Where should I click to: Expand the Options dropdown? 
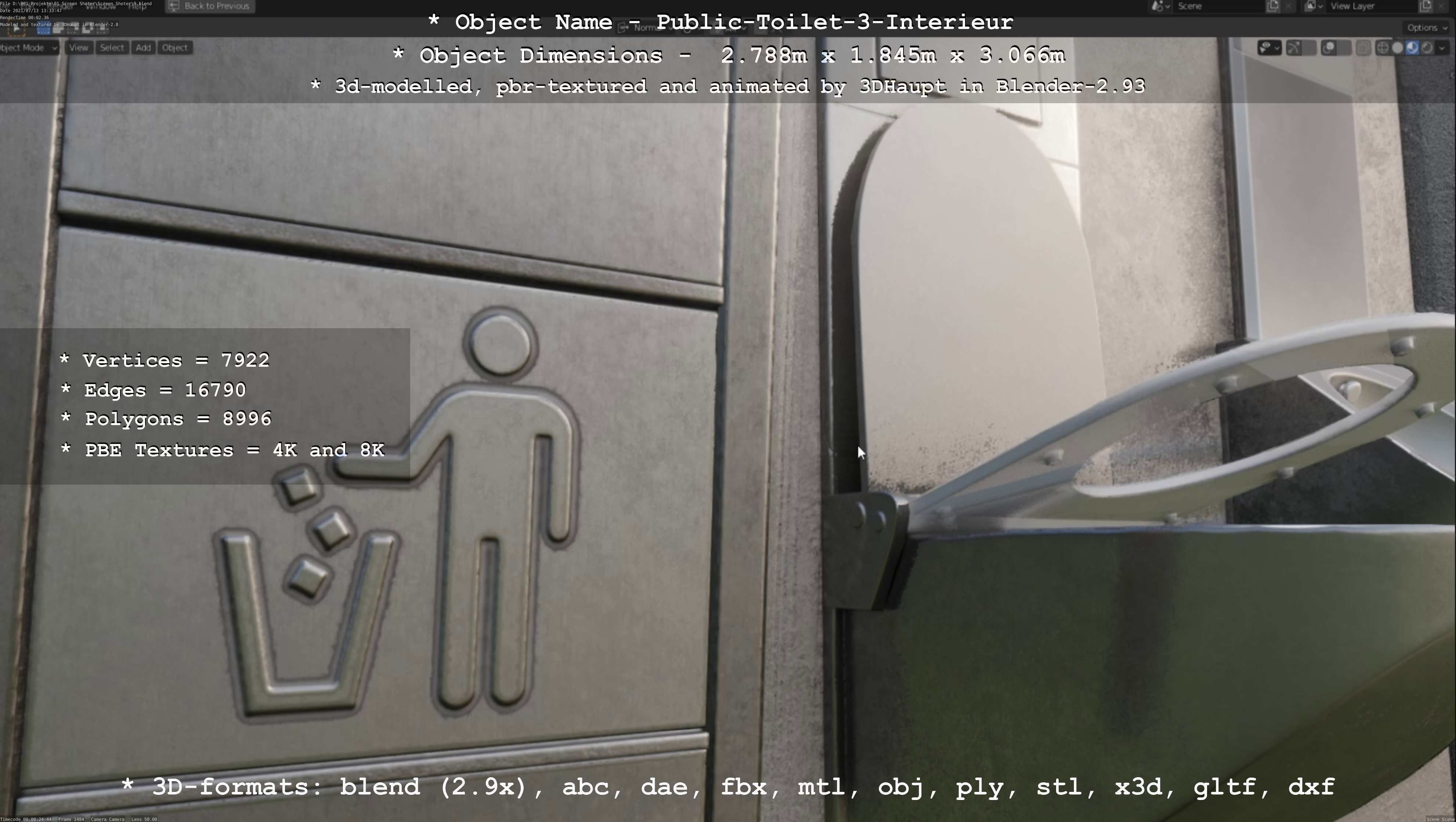click(1427, 28)
